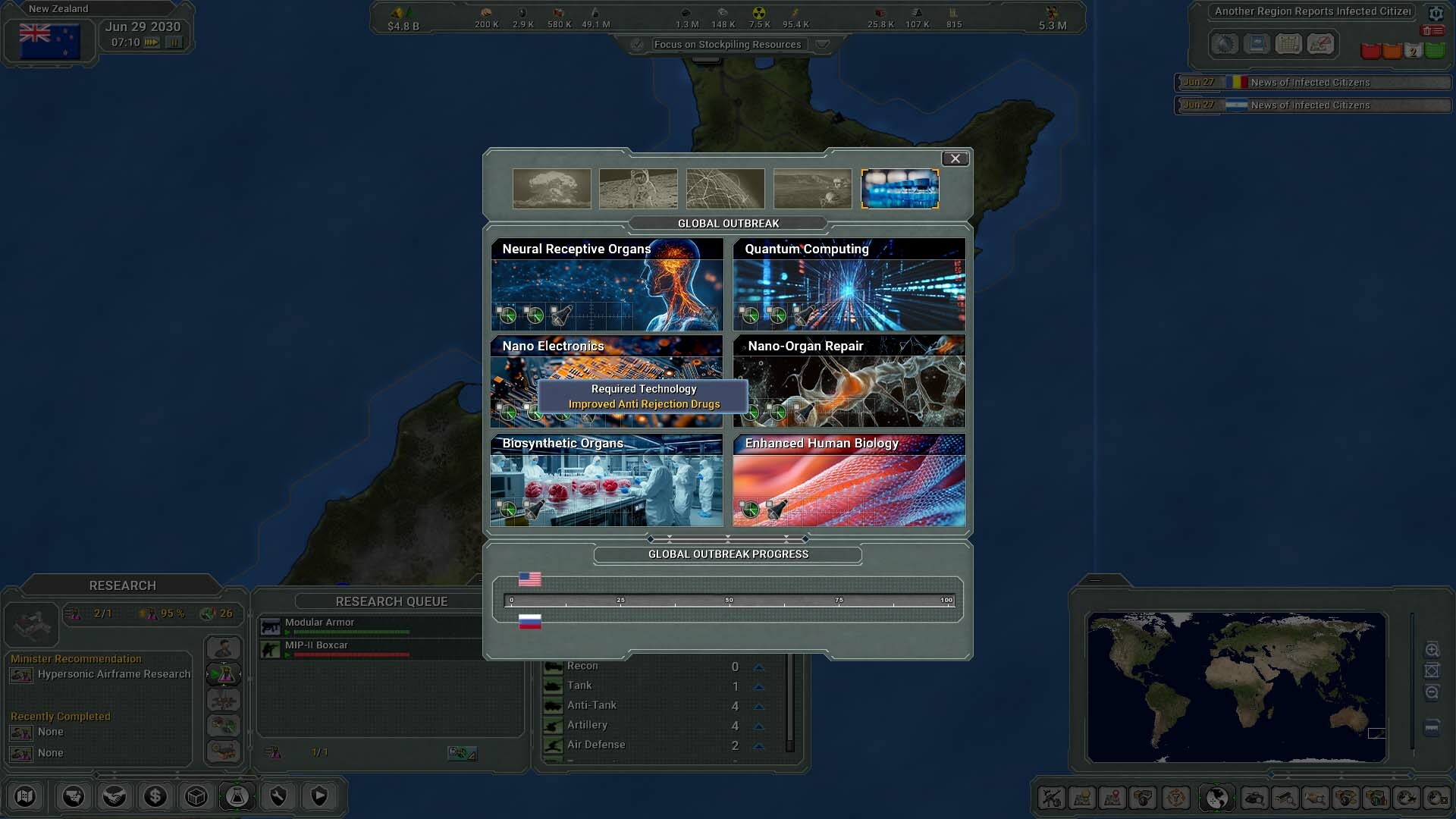
Task: Open the Focus on Stockpiling Resources dropdown
Action: [824, 44]
